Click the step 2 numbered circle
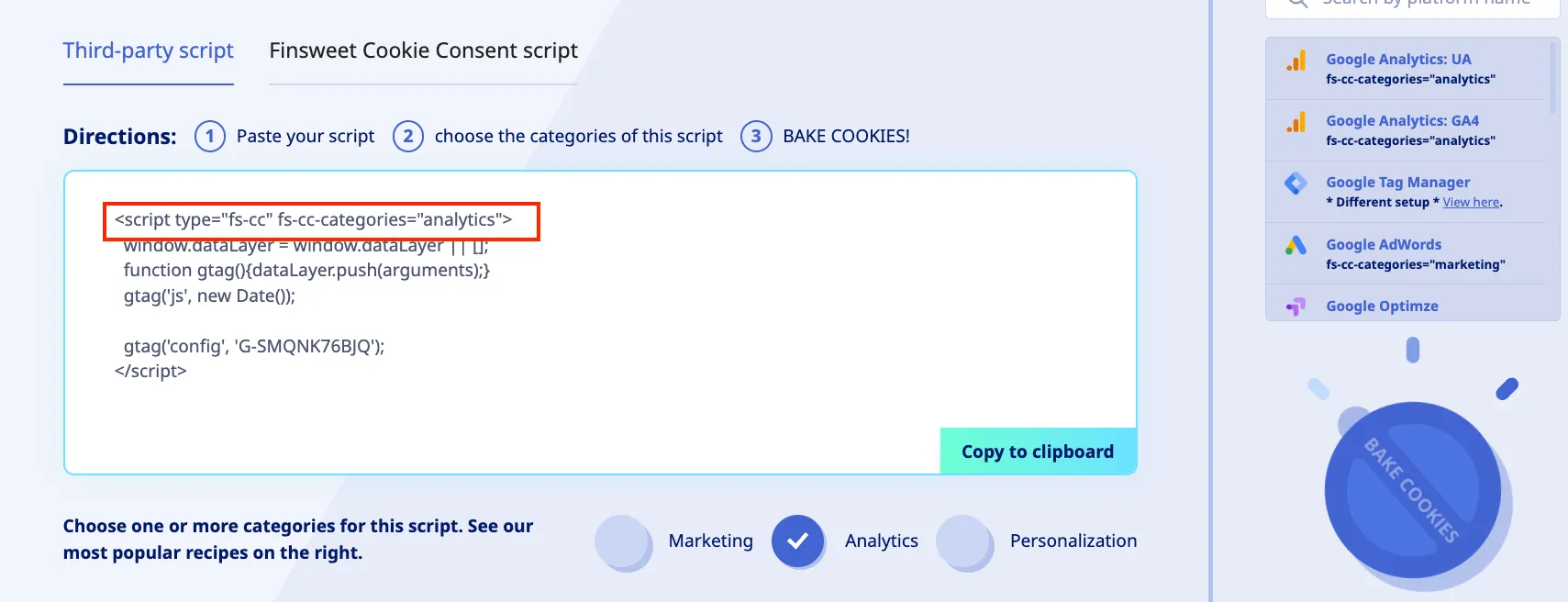 408,136
